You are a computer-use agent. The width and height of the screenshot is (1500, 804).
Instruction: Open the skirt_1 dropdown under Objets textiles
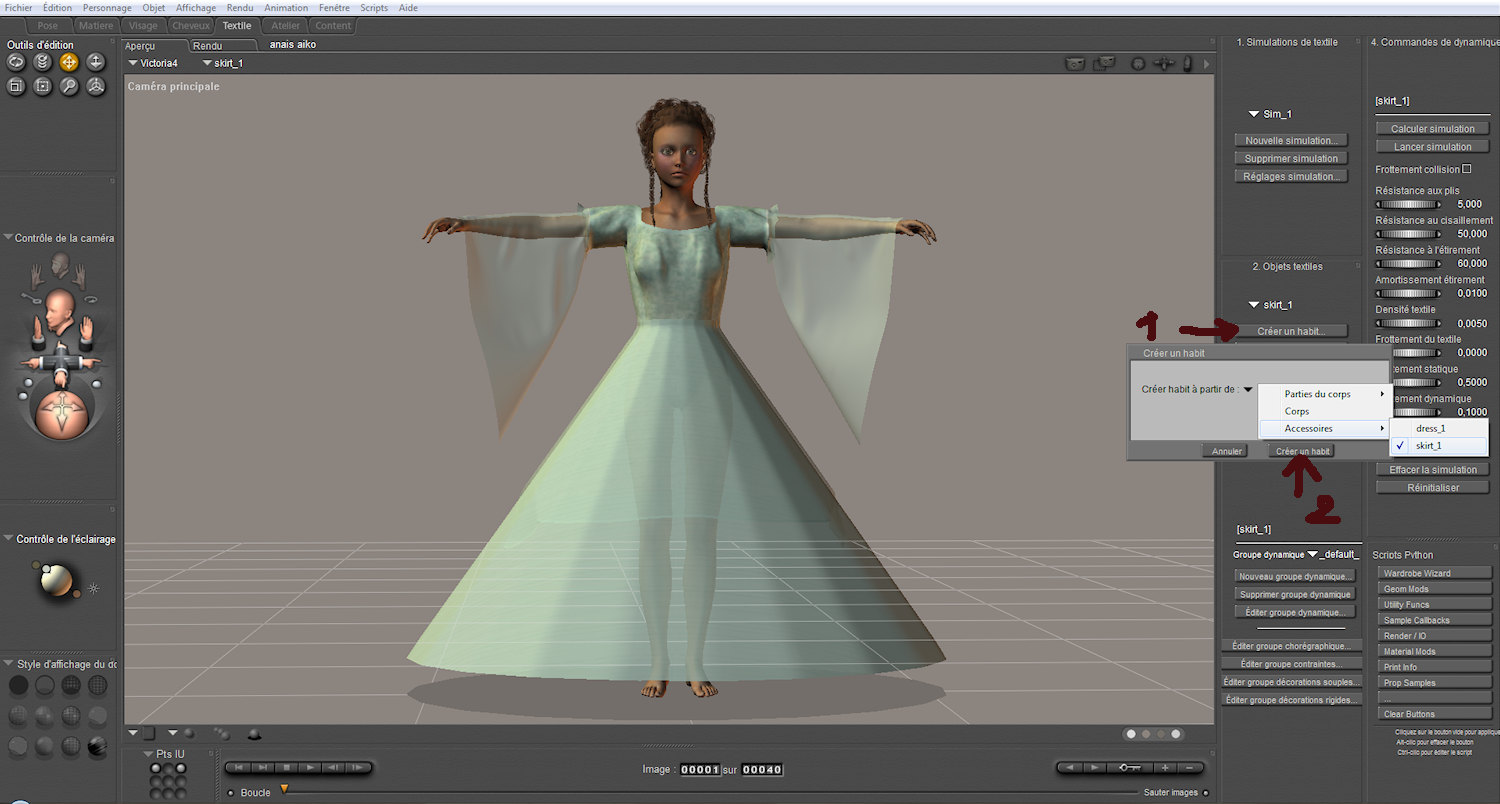(x=1270, y=304)
